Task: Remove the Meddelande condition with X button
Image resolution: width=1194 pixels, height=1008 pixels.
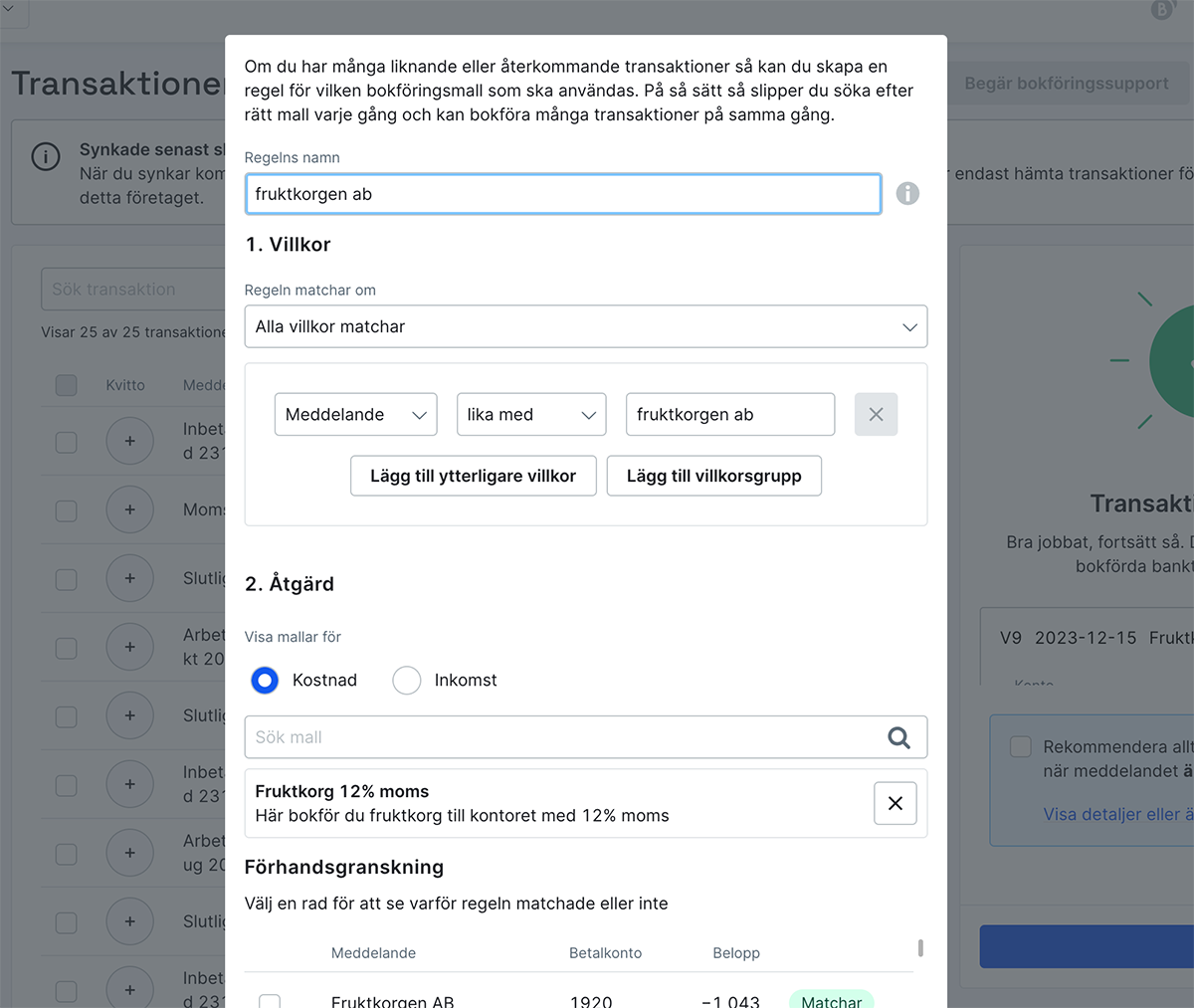Action: pos(876,415)
